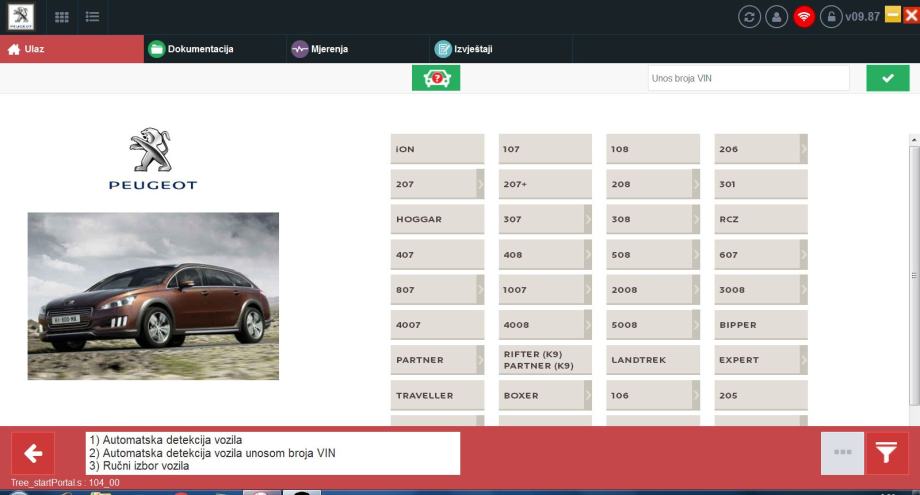The image size is (920, 495).
Task: Open the filter funnel button
Action: pos(887,453)
